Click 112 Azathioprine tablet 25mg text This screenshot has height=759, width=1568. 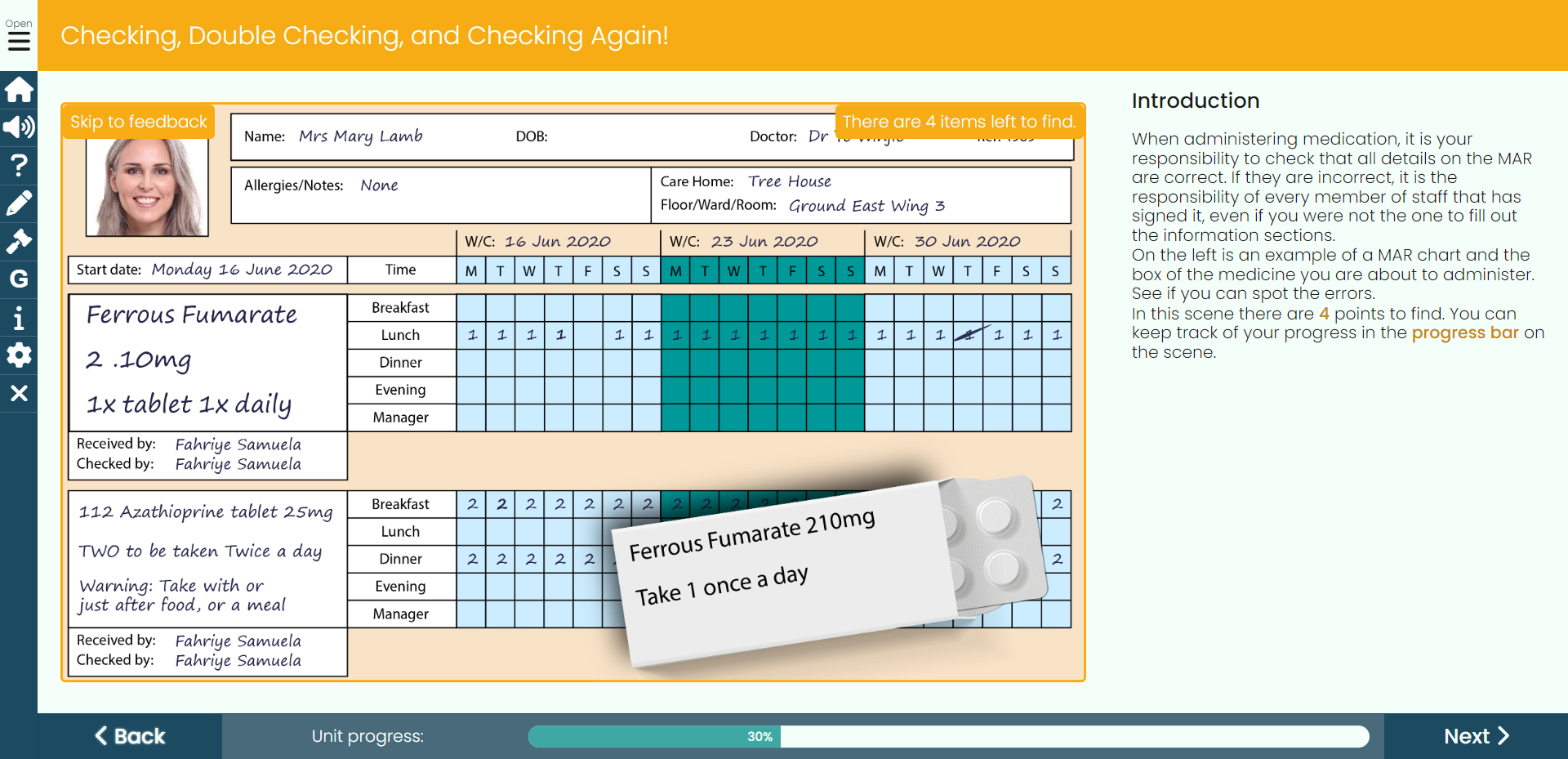206,512
